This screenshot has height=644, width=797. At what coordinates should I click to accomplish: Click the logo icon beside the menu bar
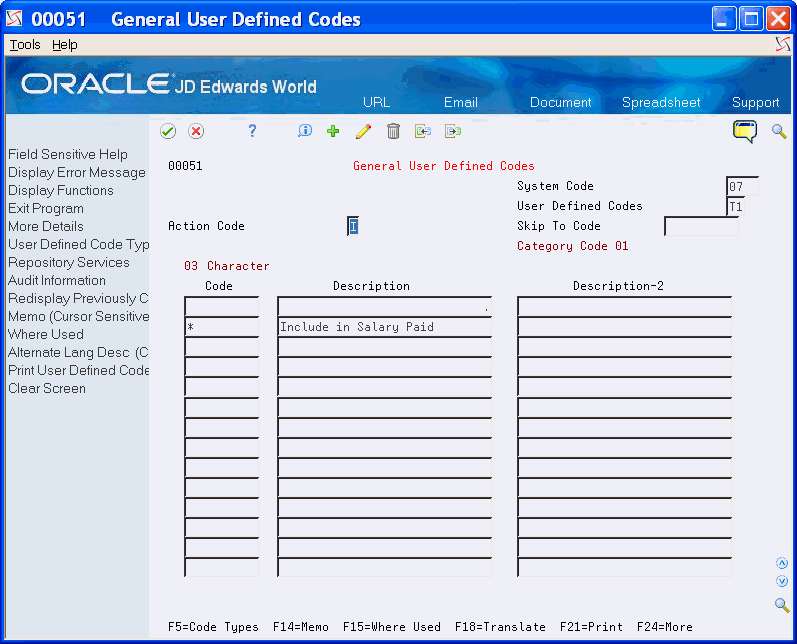tap(783, 45)
